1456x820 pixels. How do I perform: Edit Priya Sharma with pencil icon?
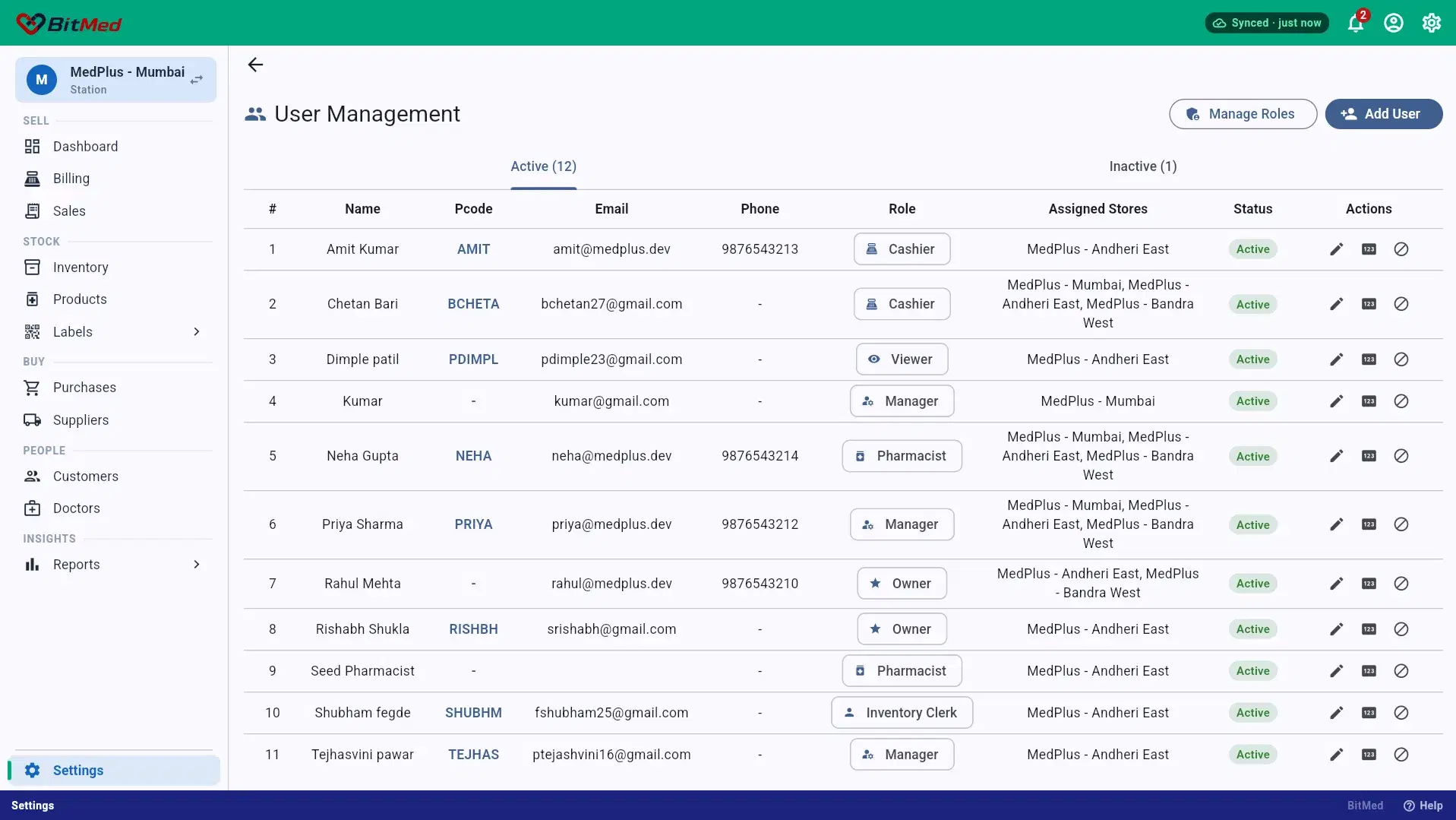click(1337, 524)
